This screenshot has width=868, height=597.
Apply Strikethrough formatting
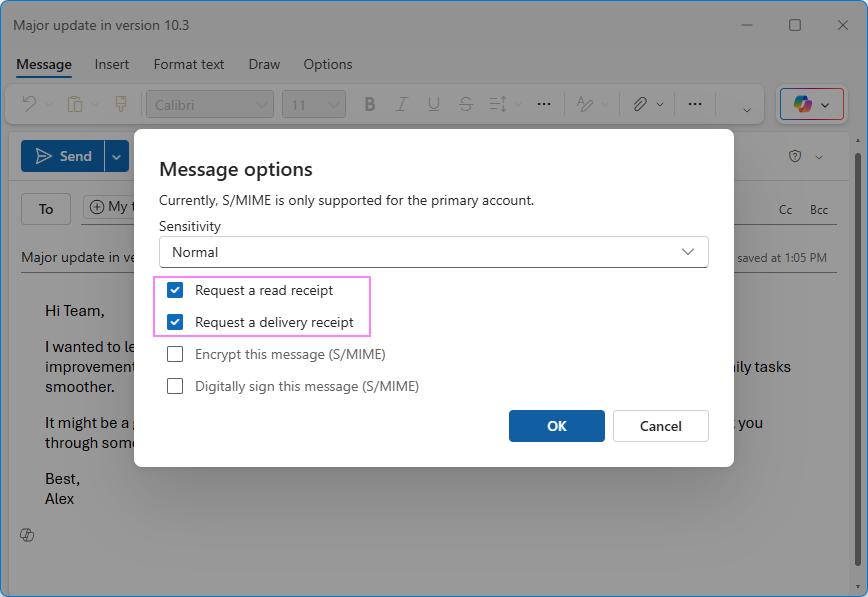tap(465, 103)
